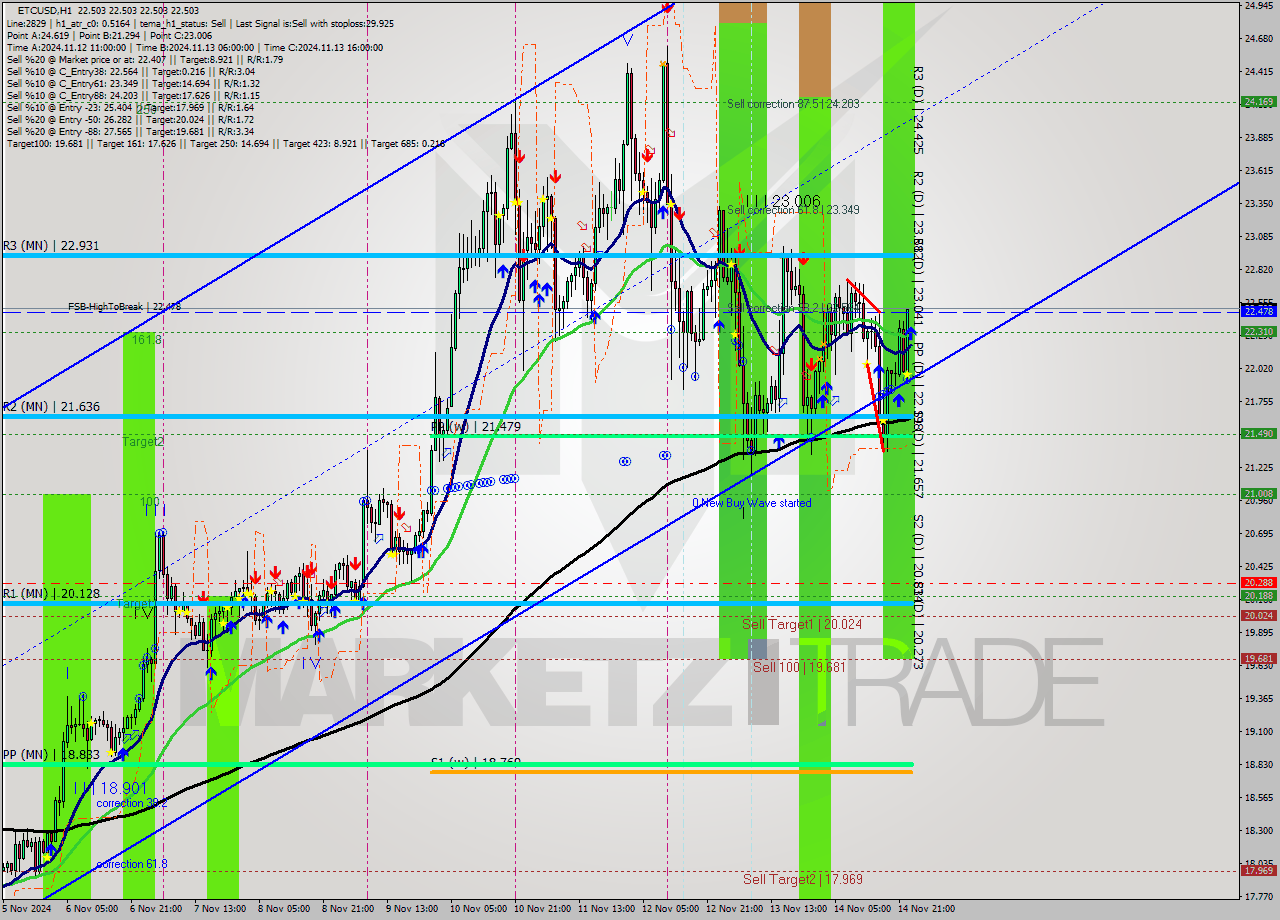Click the 'Sell 100 | 19.681' label
This screenshot has height=920, width=1280.
click(799, 666)
